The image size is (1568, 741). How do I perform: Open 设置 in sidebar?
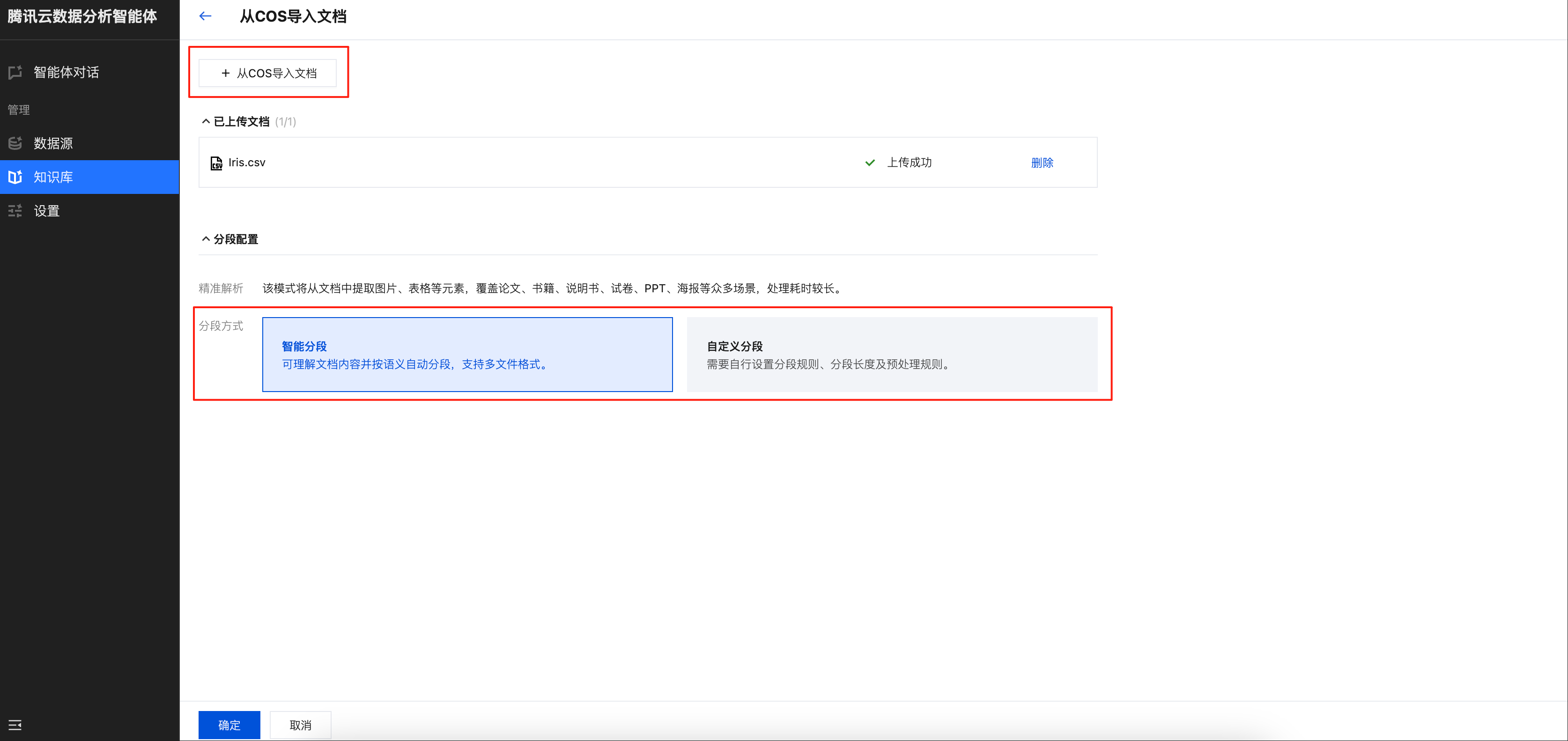pyautogui.click(x=89, y=211)
